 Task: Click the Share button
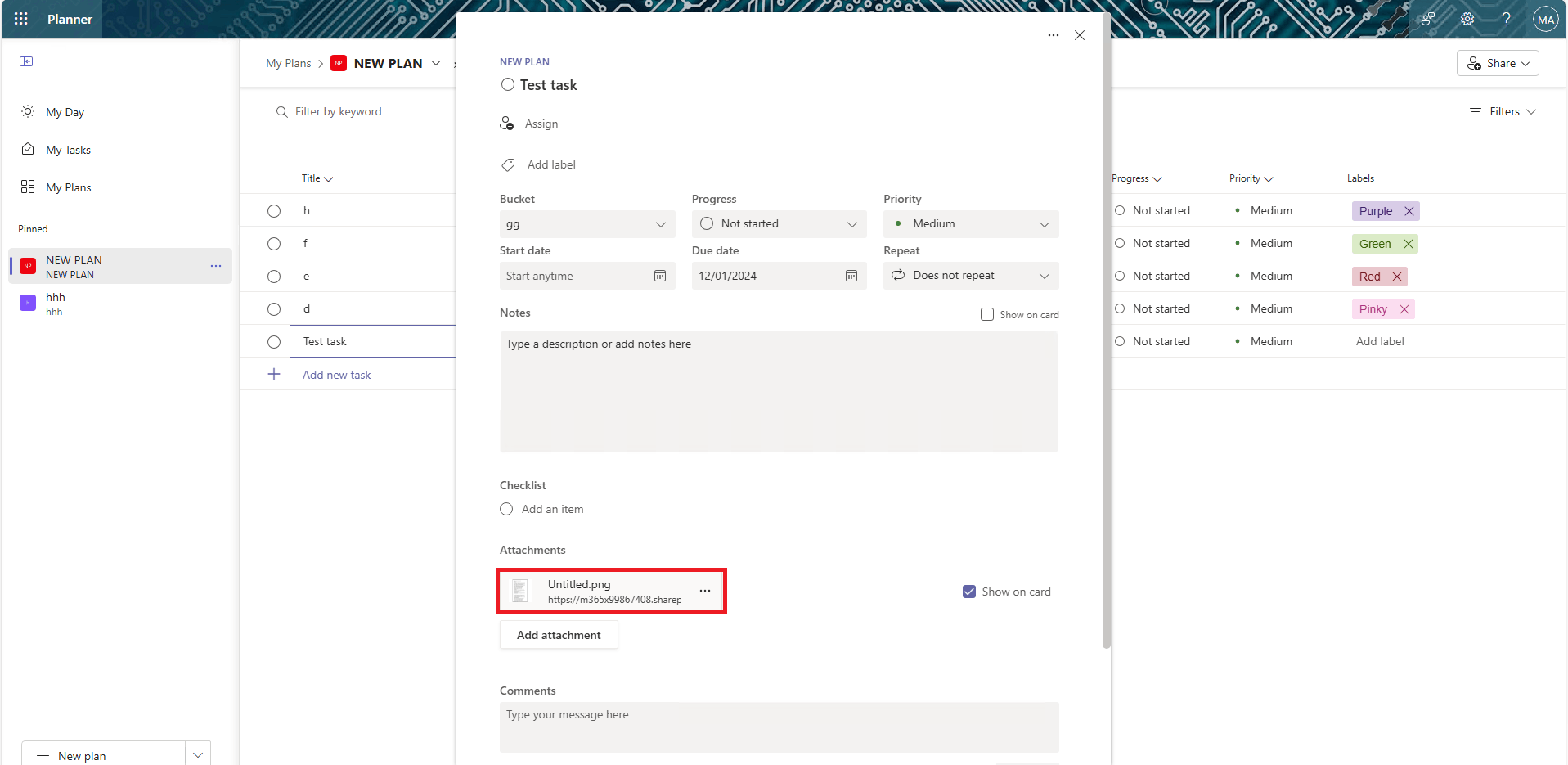(x=1498, y=63)
